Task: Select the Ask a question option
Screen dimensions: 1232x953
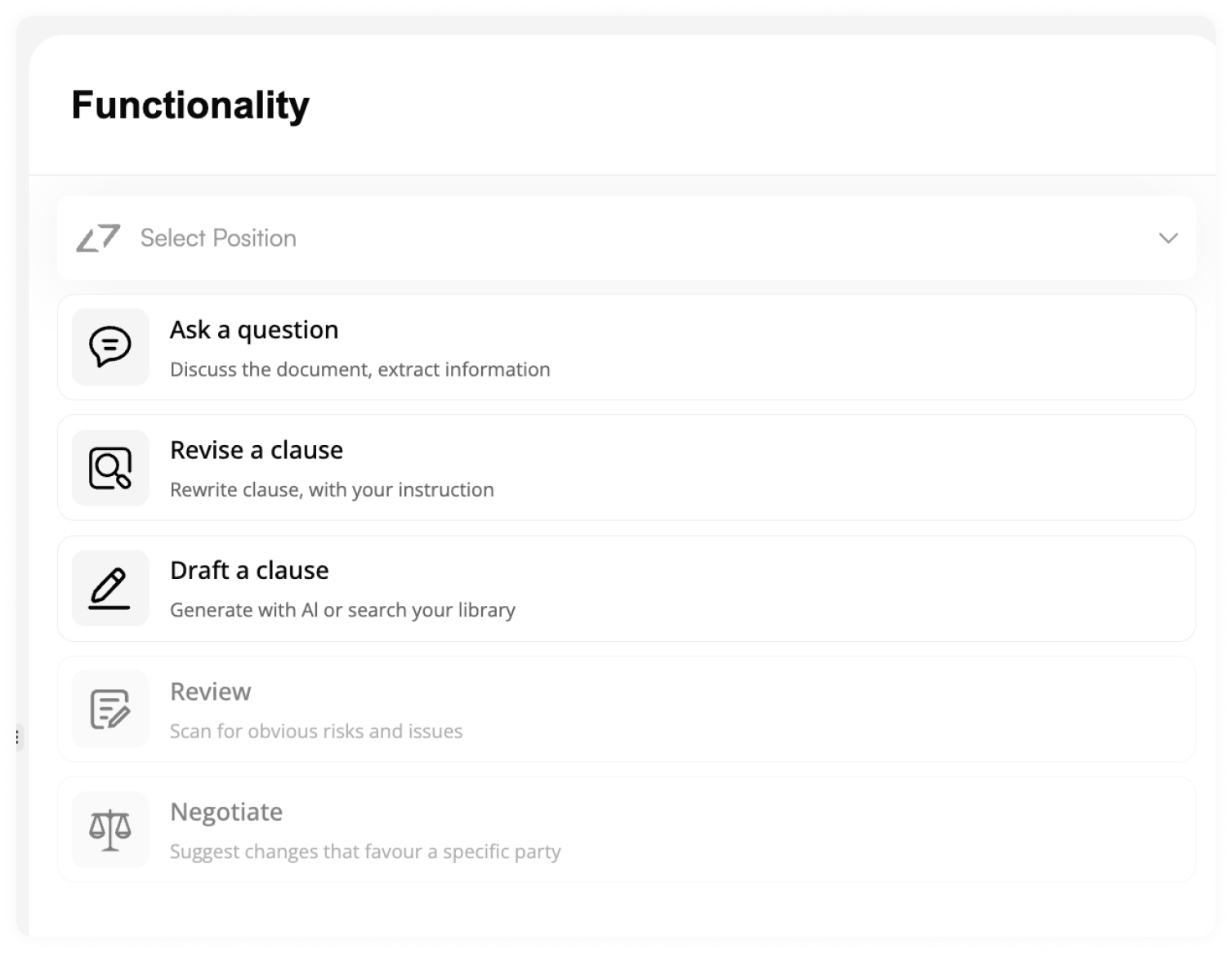Action: click(627, 347)
